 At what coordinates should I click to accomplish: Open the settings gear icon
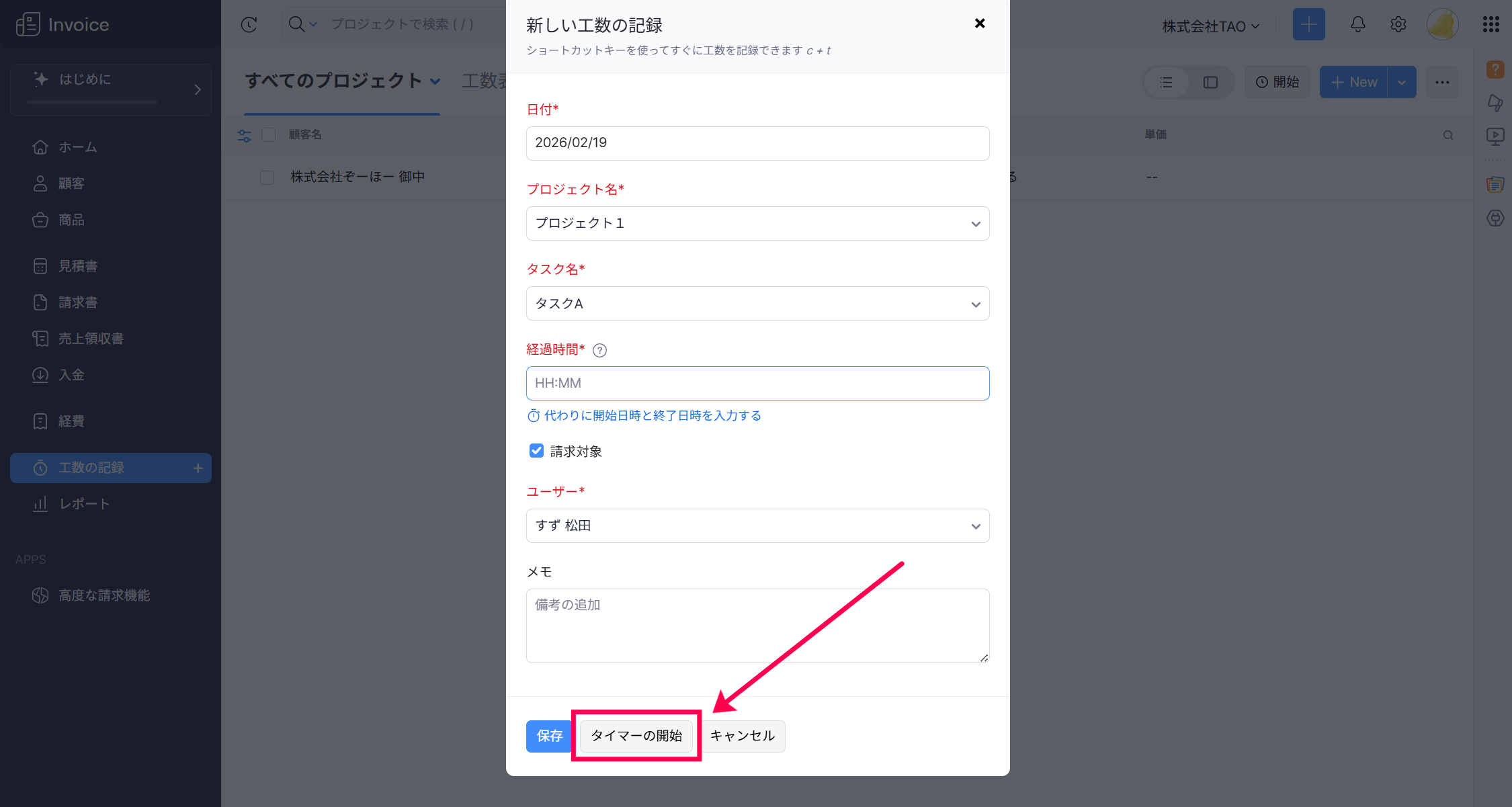click(1398, 25)
